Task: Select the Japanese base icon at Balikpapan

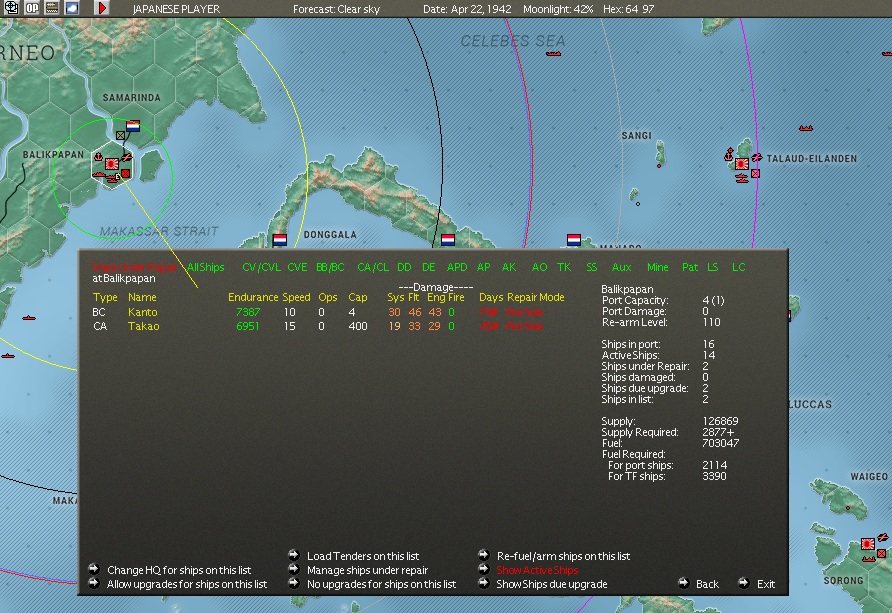Action: click(112, 164)
